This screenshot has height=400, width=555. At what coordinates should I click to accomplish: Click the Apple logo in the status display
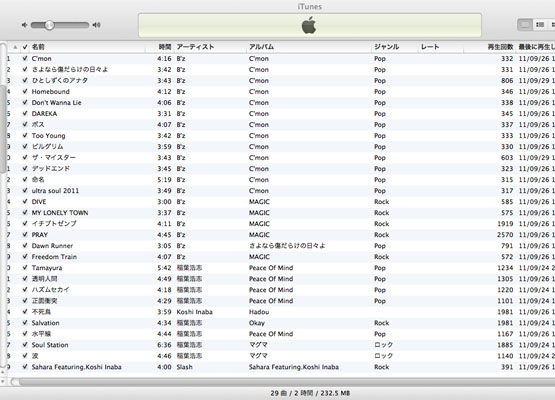coord(309,25)
